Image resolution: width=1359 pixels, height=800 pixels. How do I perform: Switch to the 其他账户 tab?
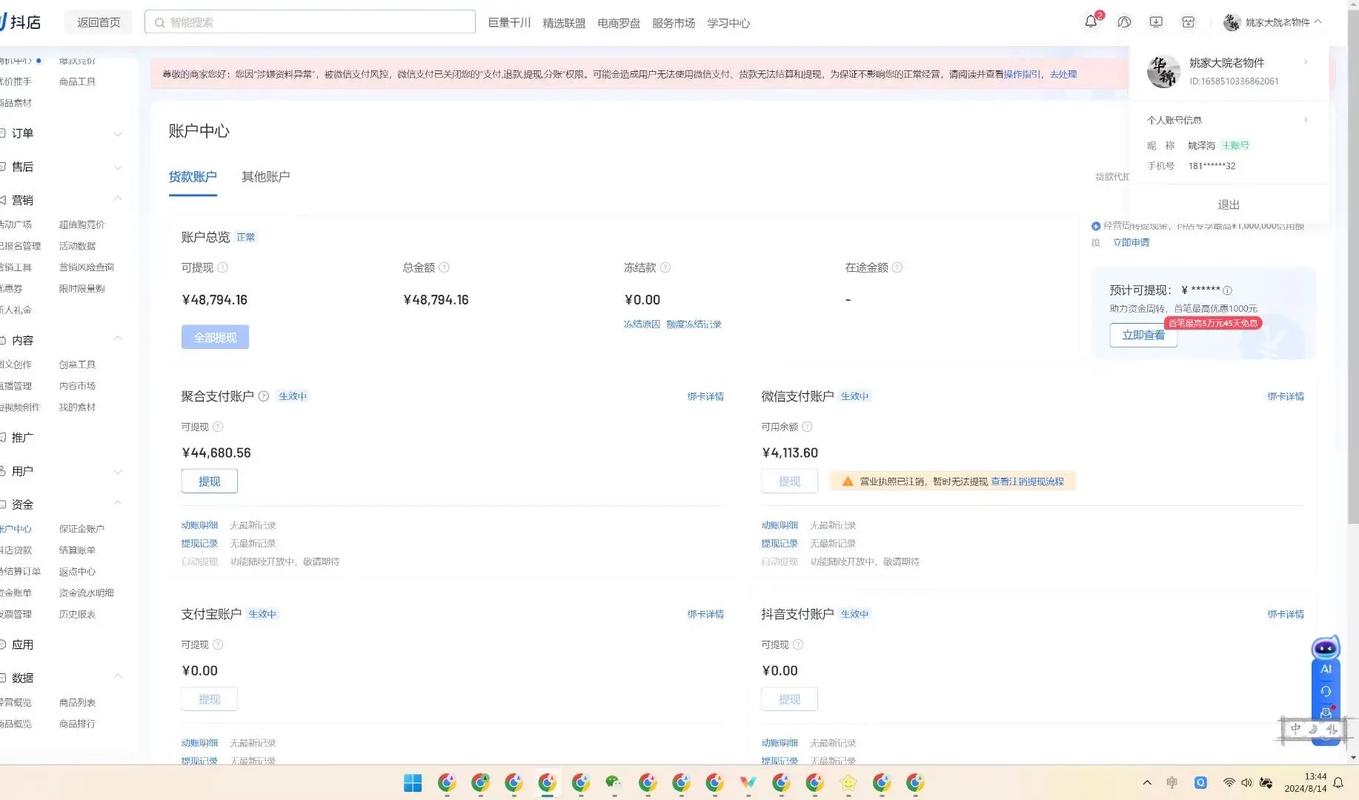point(265,176)
